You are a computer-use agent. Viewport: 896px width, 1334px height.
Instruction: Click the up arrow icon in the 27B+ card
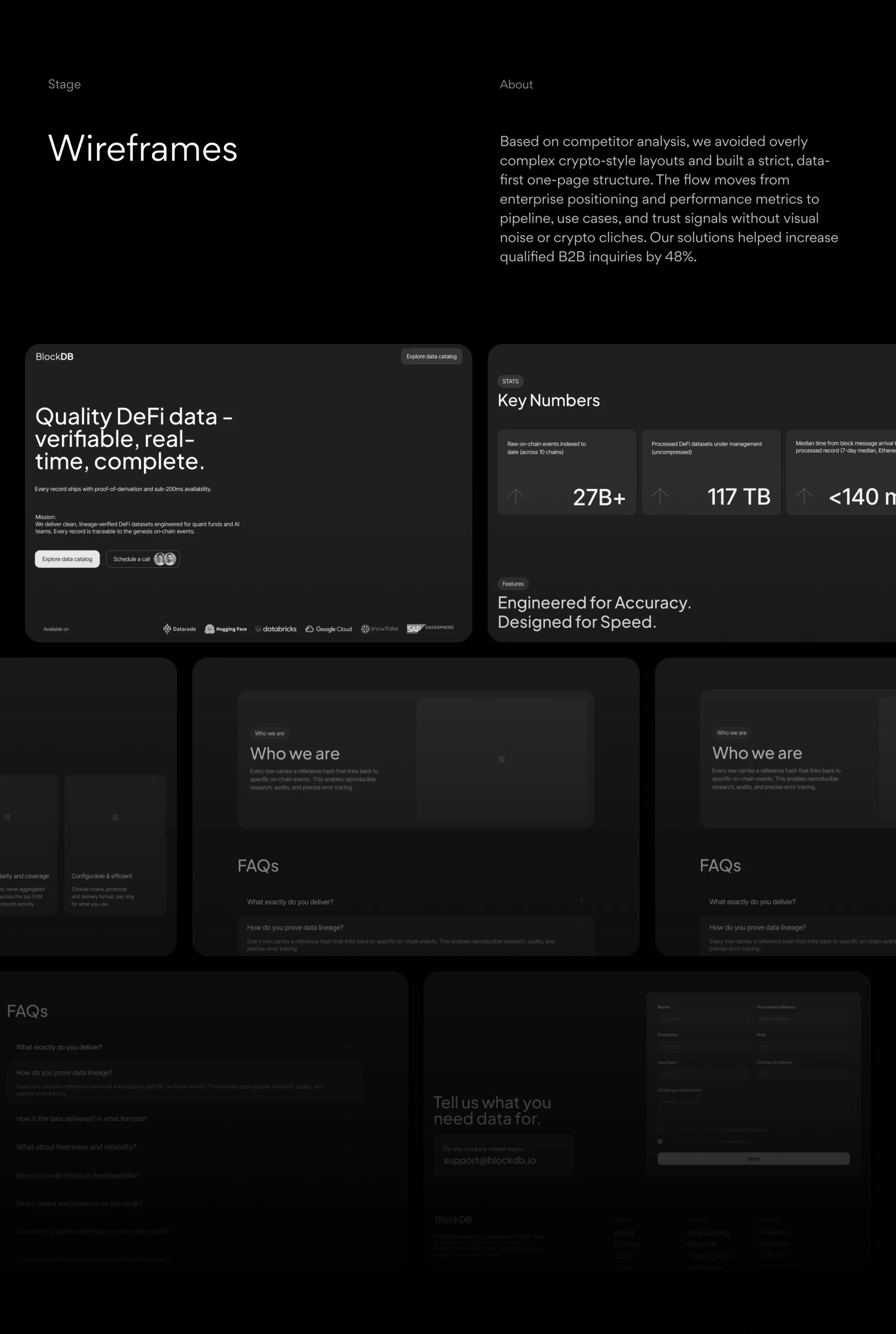pyautogui.click(x=515, y=496)
